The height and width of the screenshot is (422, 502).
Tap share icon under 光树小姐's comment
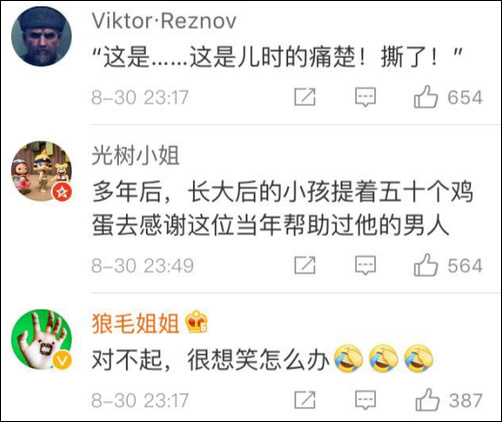tap(305, 265)
